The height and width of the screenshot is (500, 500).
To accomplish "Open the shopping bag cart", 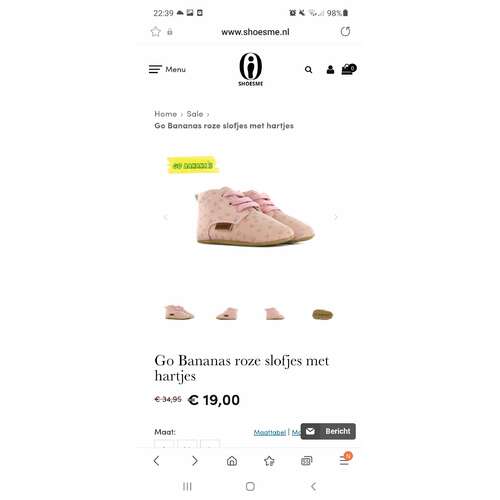I will pos(349,69).
